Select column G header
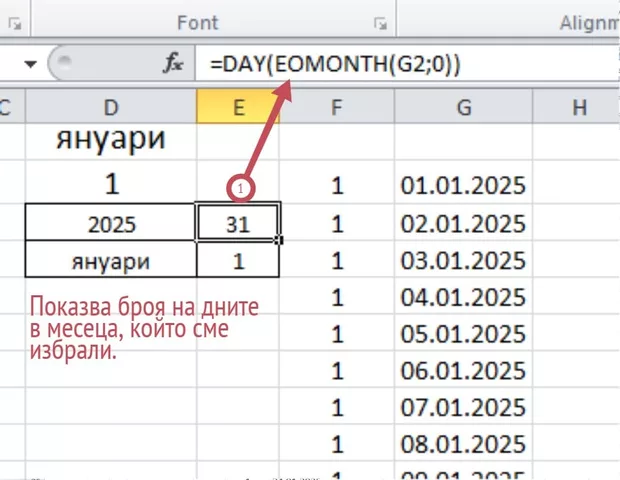 (x=463, y=107)
